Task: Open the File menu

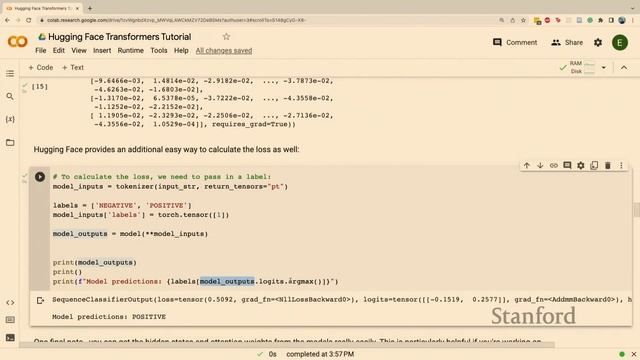Action: click(x=40, y=51)
